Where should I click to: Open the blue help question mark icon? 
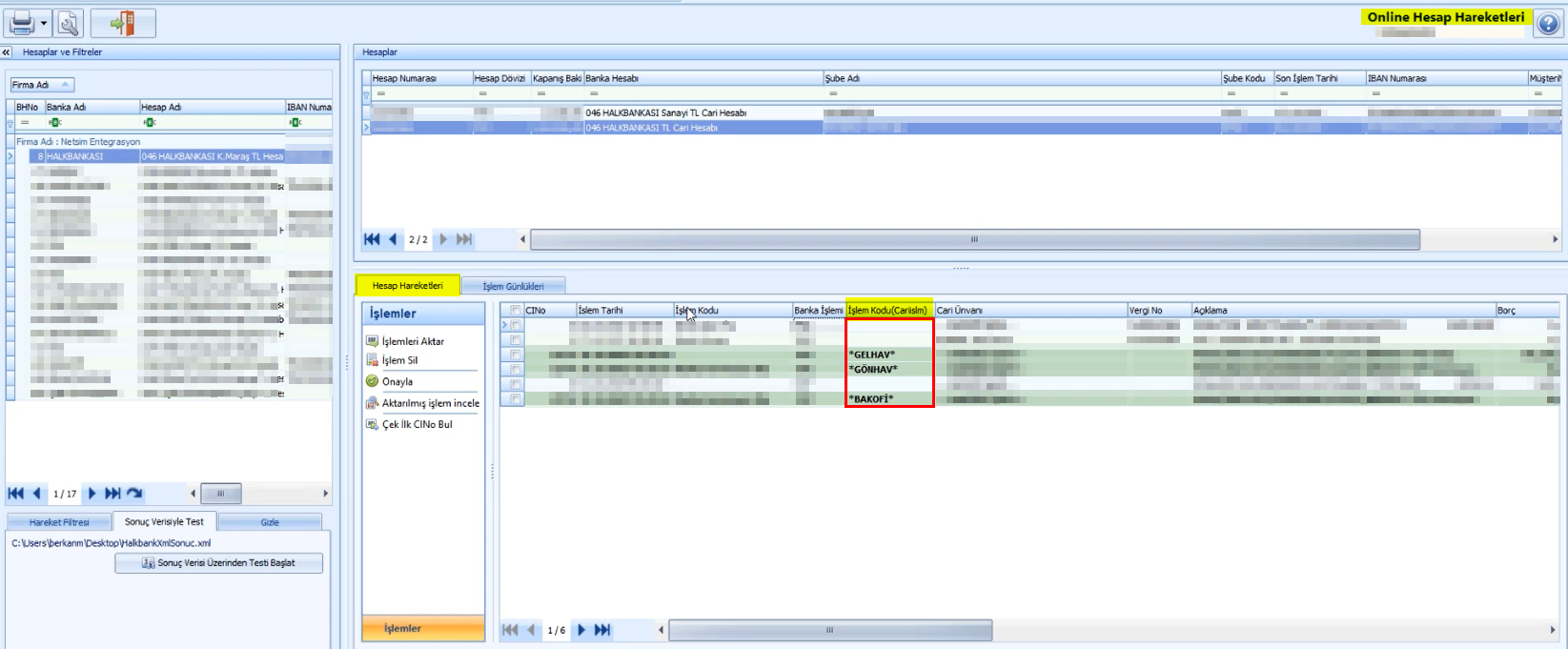pyautogui.click(x=1547, y=25)
